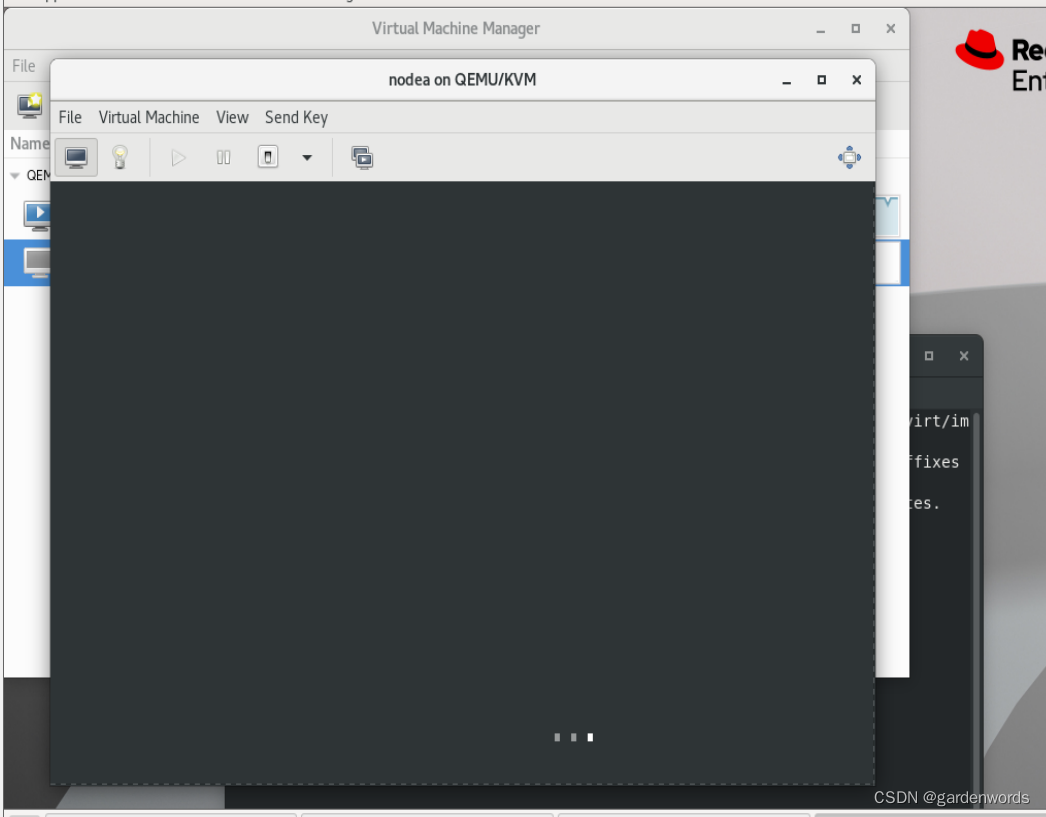Minimize the Virtual Machine Manager window
The image size is (1046, 817).
click(821, 29)
